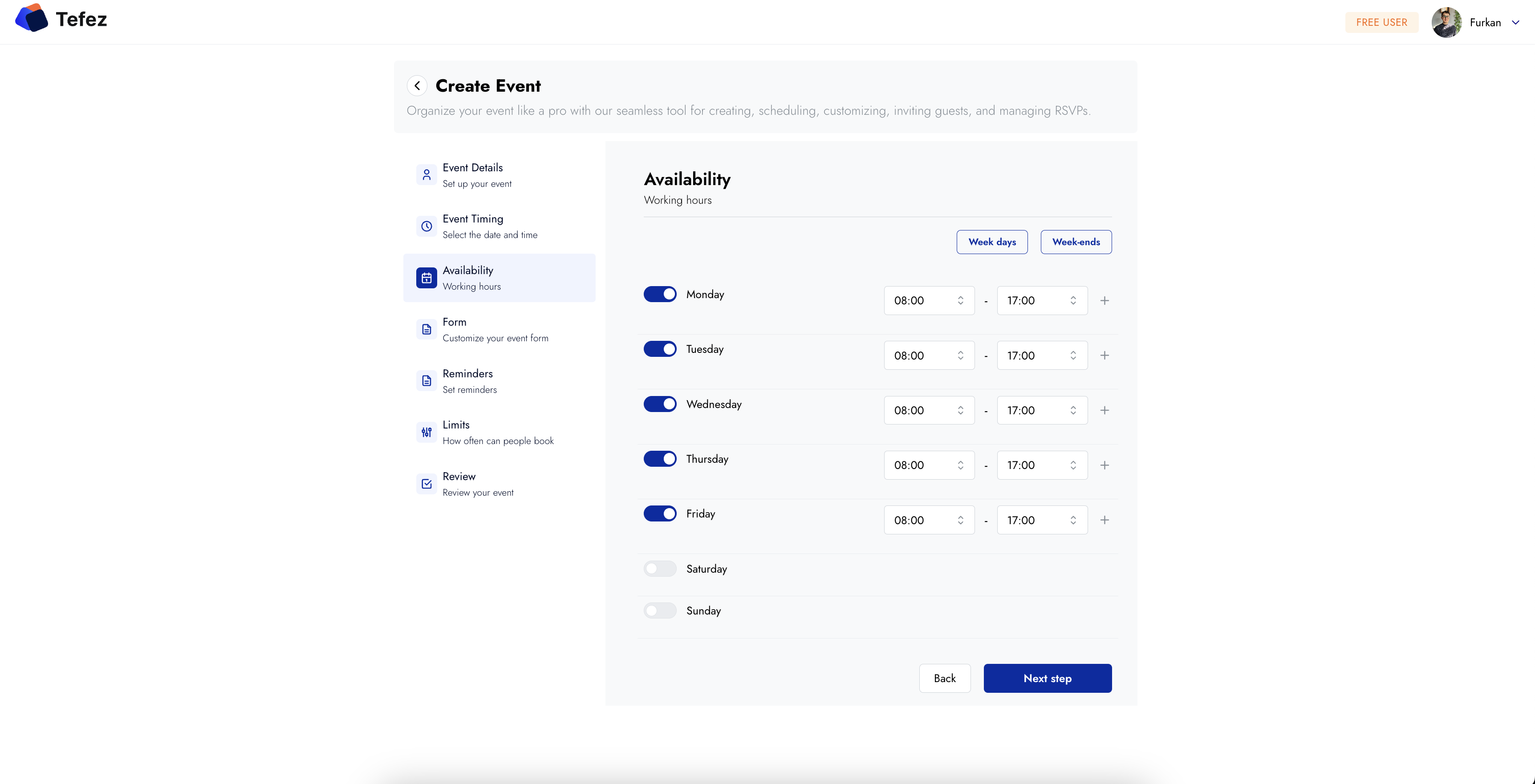Add another time slot for Wednesday
This screenshot has height=784, width=1535.
coord(1105,411)
